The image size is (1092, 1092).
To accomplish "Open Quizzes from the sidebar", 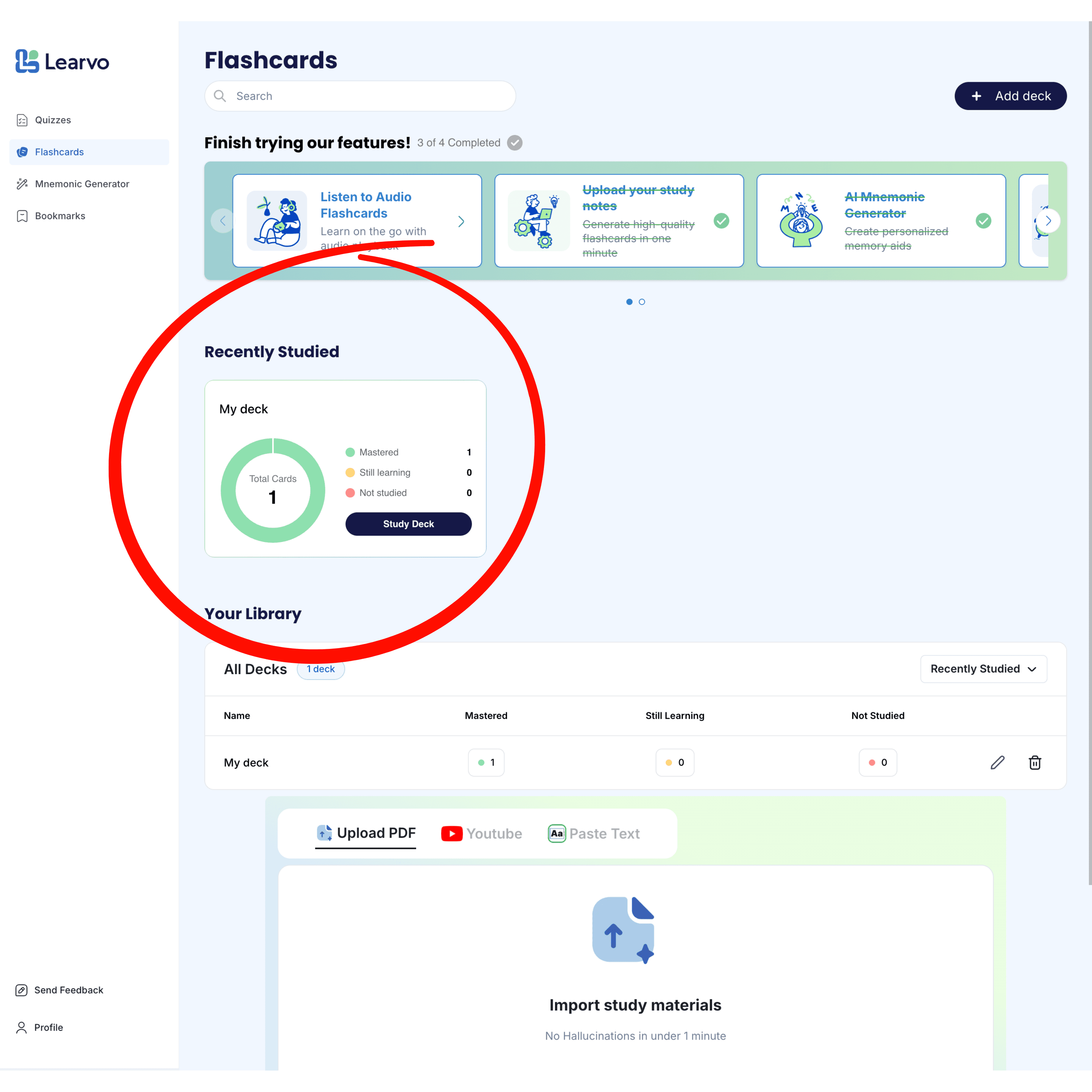I will (x=52, y=120).
